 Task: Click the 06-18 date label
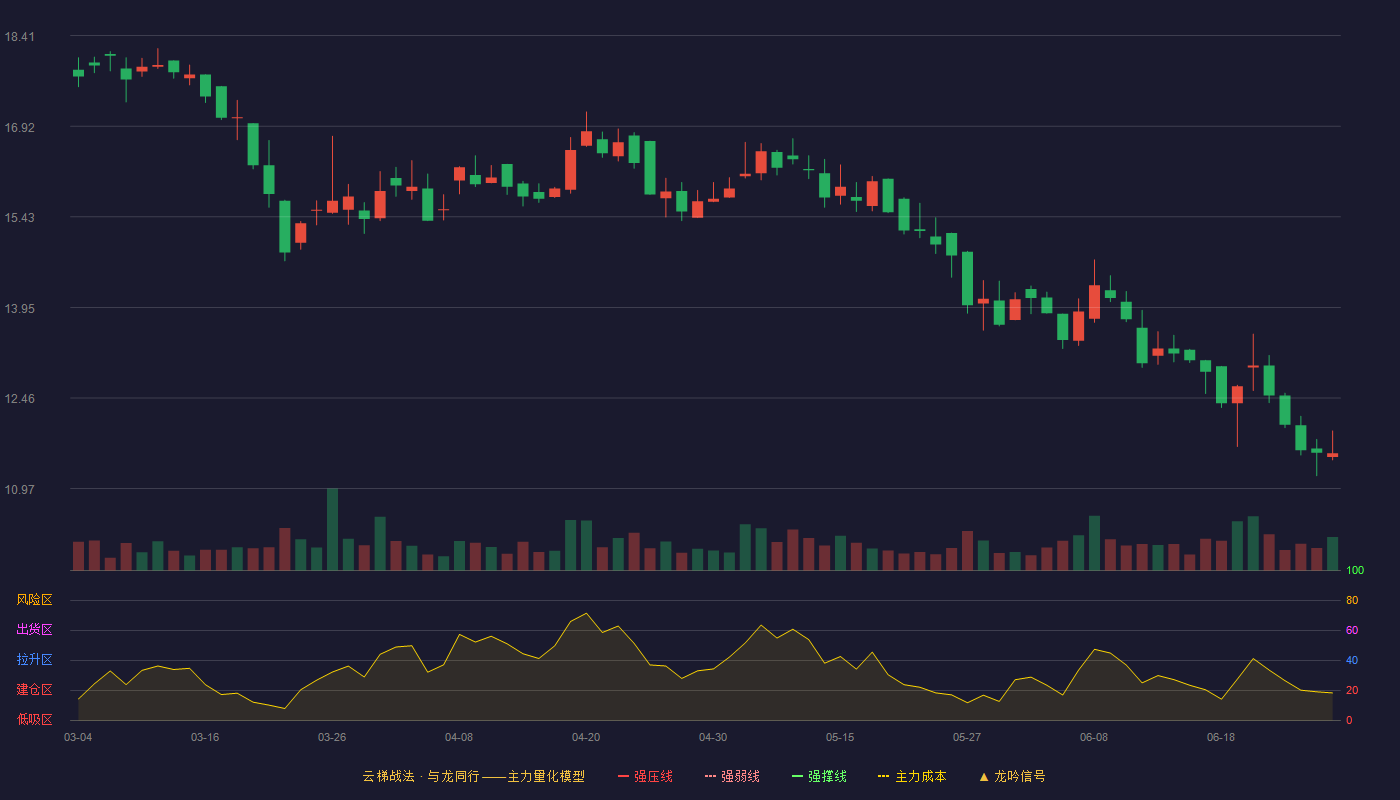pyautogui.click(x=1221, y=737)
